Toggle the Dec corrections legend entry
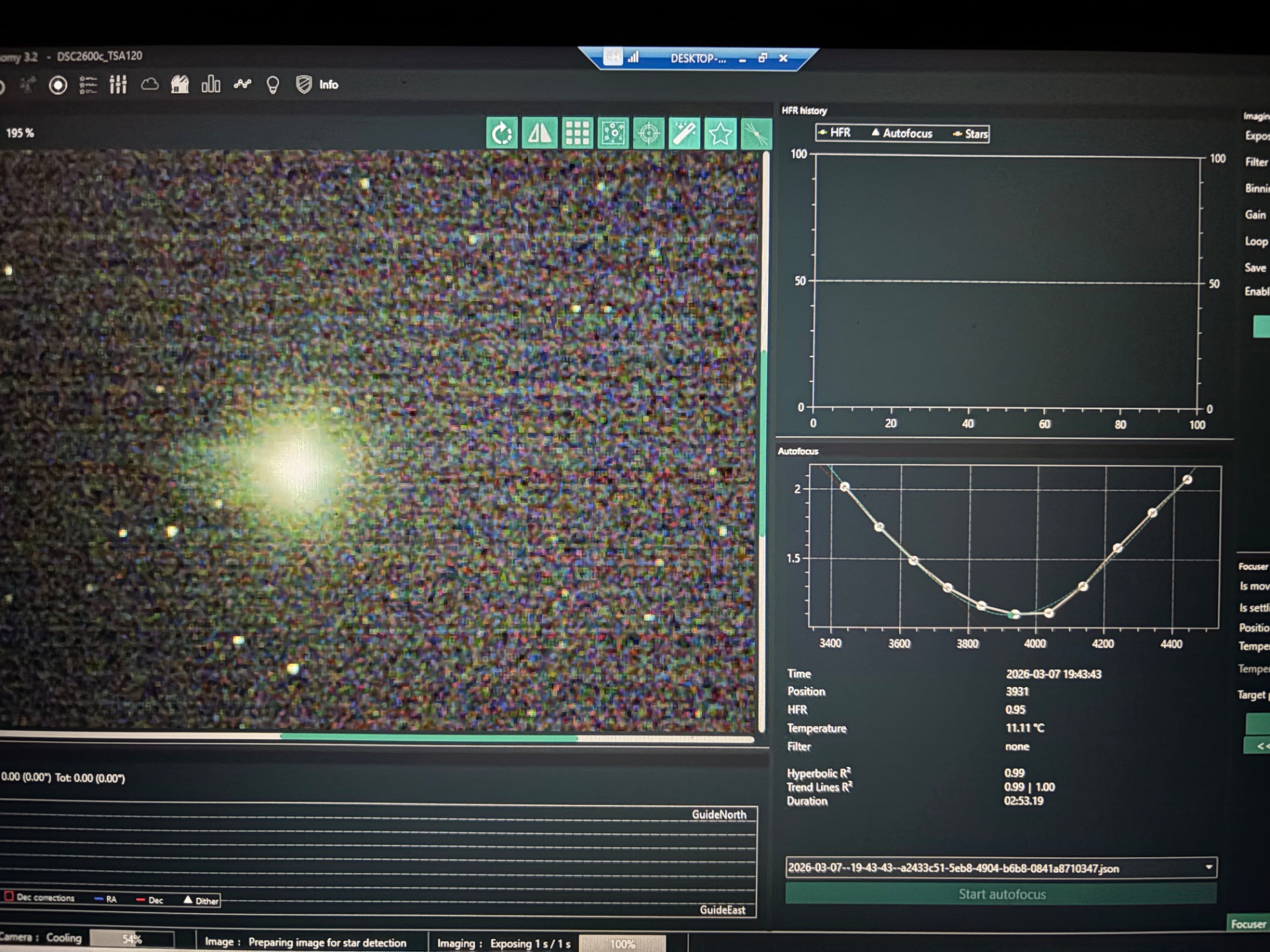This screenshot has width=1270, height=952. [x=40, y=897]
